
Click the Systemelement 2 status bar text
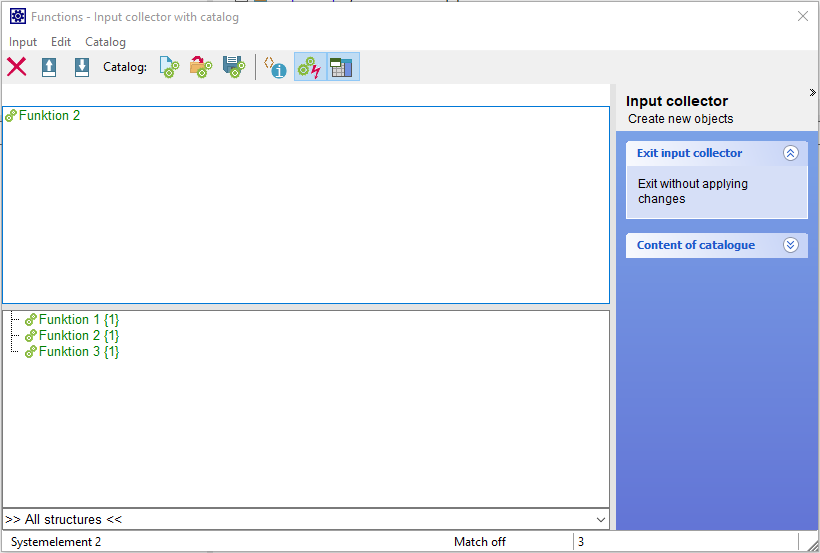coord(56,542)
